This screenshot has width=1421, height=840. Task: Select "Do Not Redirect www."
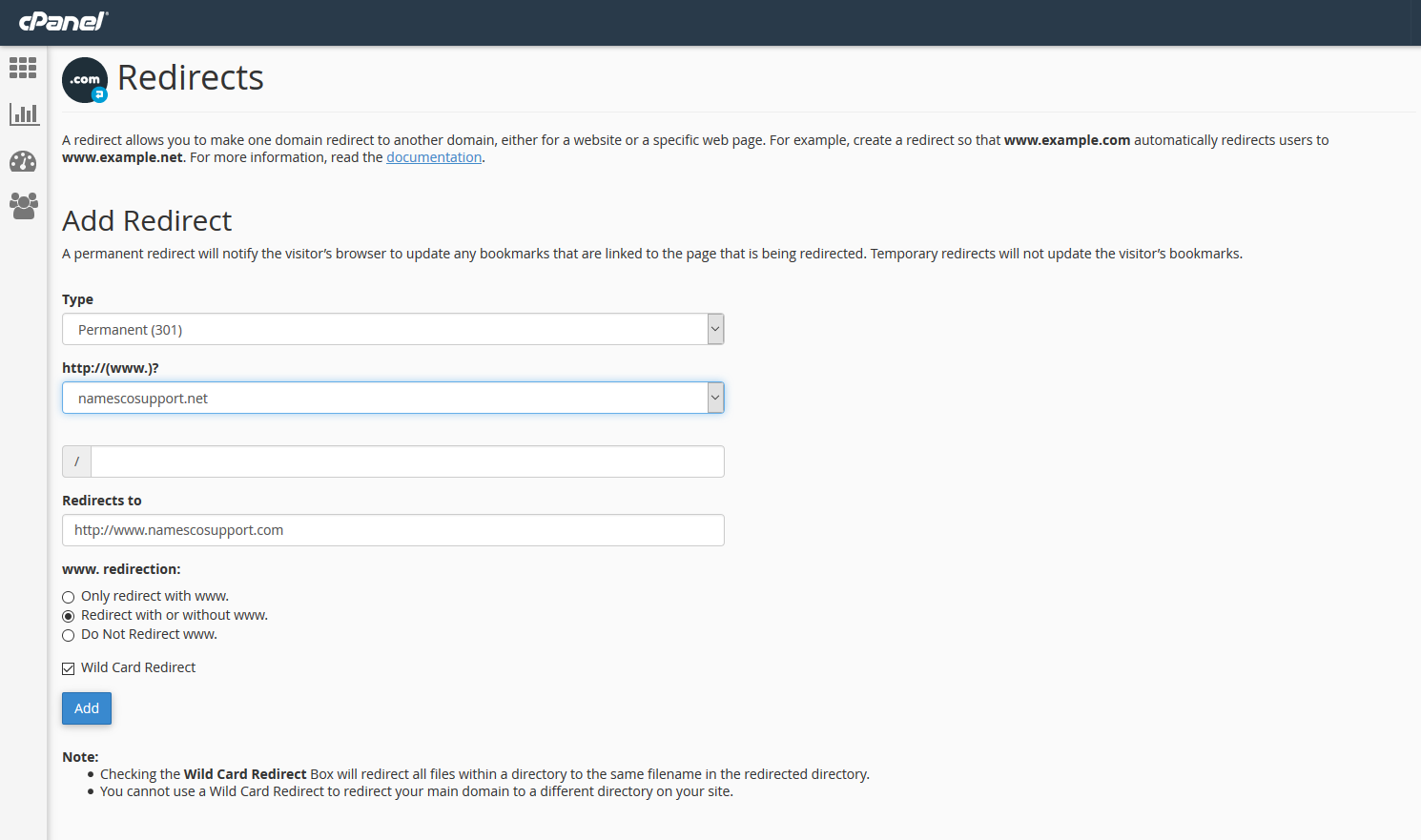click(x=68, y=634)
